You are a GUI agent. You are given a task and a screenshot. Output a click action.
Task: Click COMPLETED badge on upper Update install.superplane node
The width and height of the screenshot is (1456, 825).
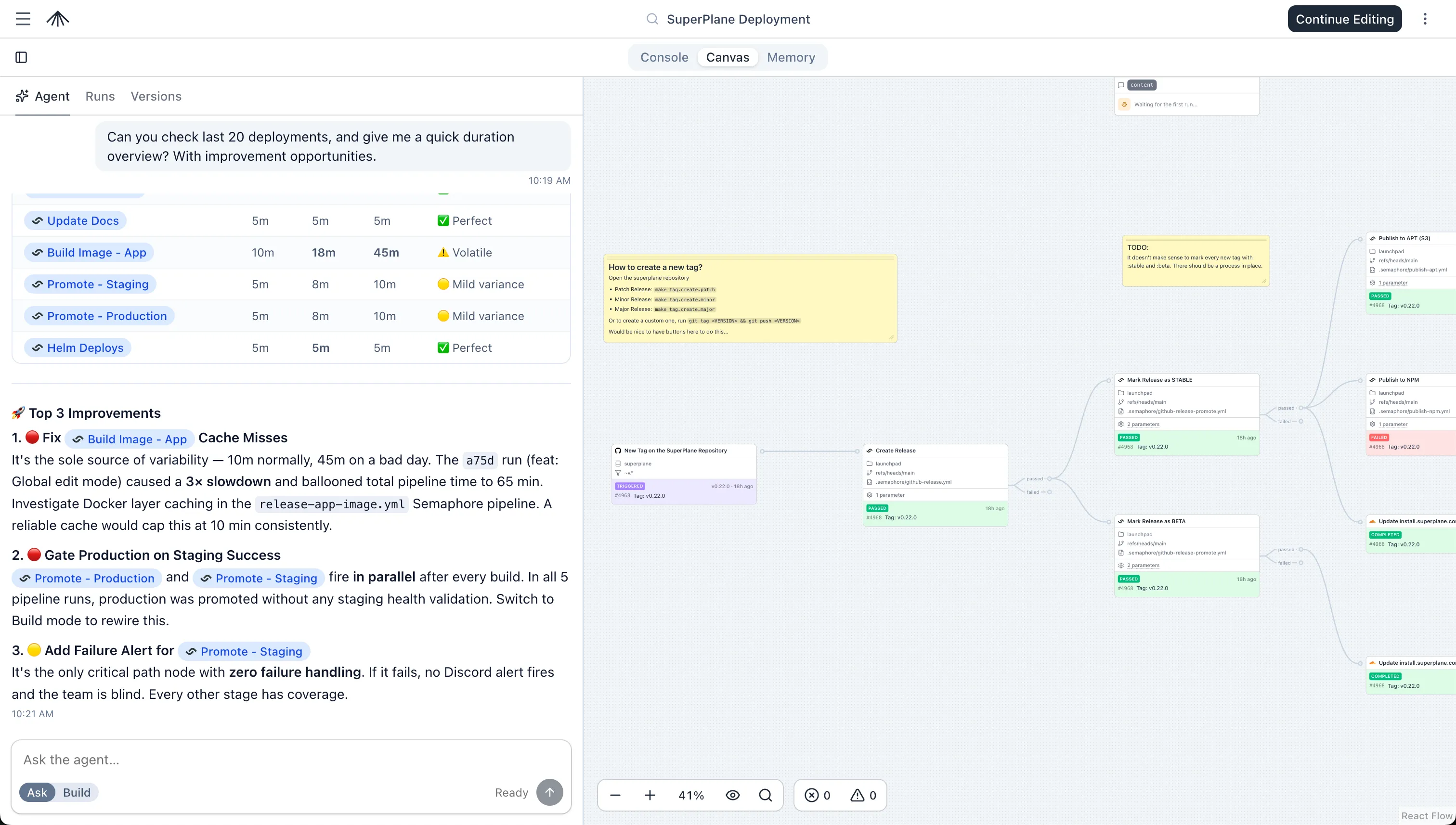click(x=1385, y=534)
